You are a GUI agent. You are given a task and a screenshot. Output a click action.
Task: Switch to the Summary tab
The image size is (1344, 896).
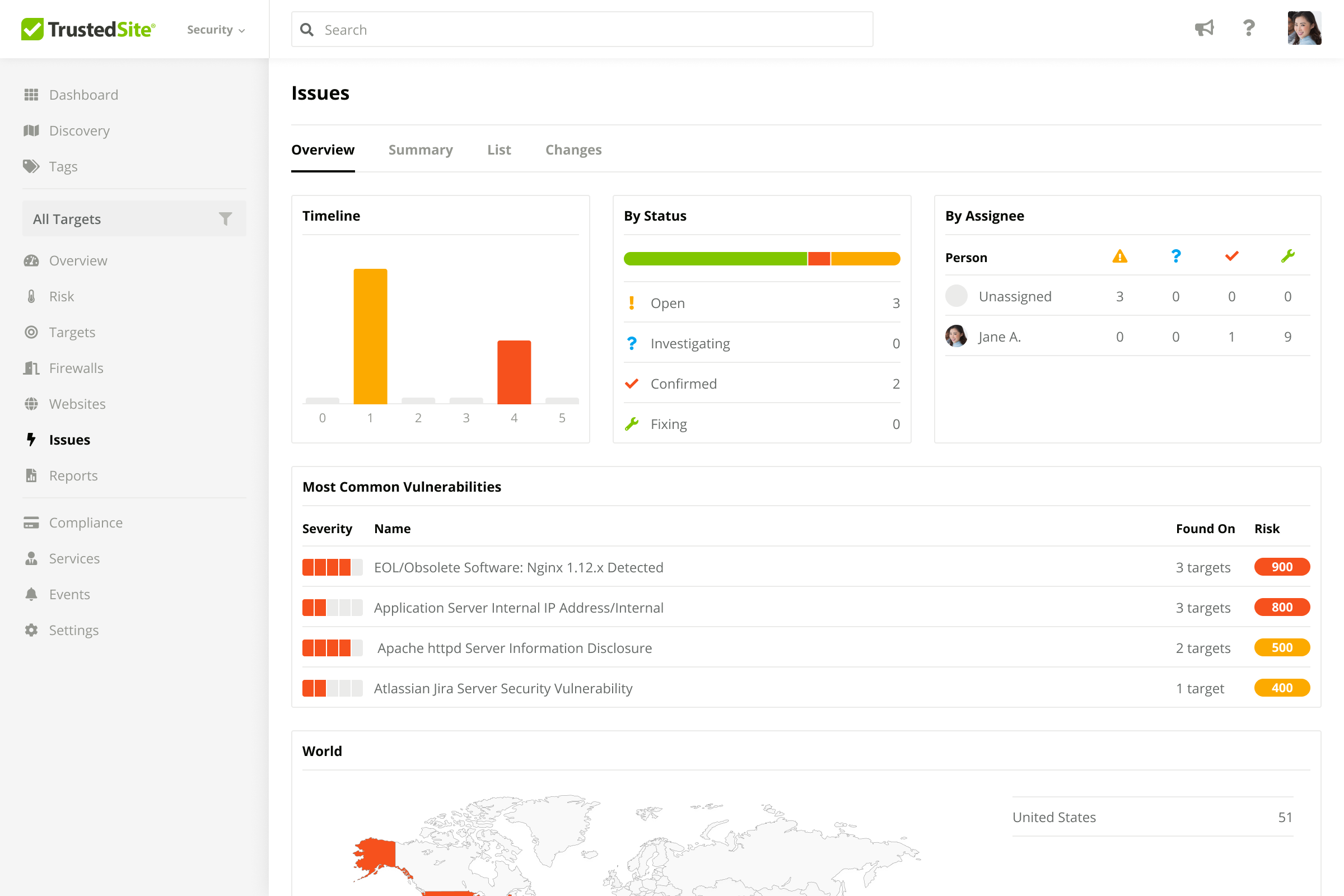click(421, 150)
